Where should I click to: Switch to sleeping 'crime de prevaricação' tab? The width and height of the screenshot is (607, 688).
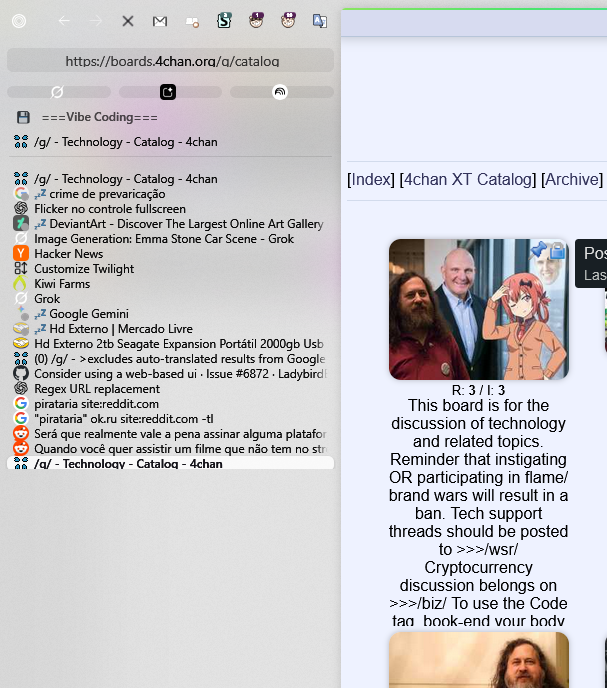click(x=170, y=194)
